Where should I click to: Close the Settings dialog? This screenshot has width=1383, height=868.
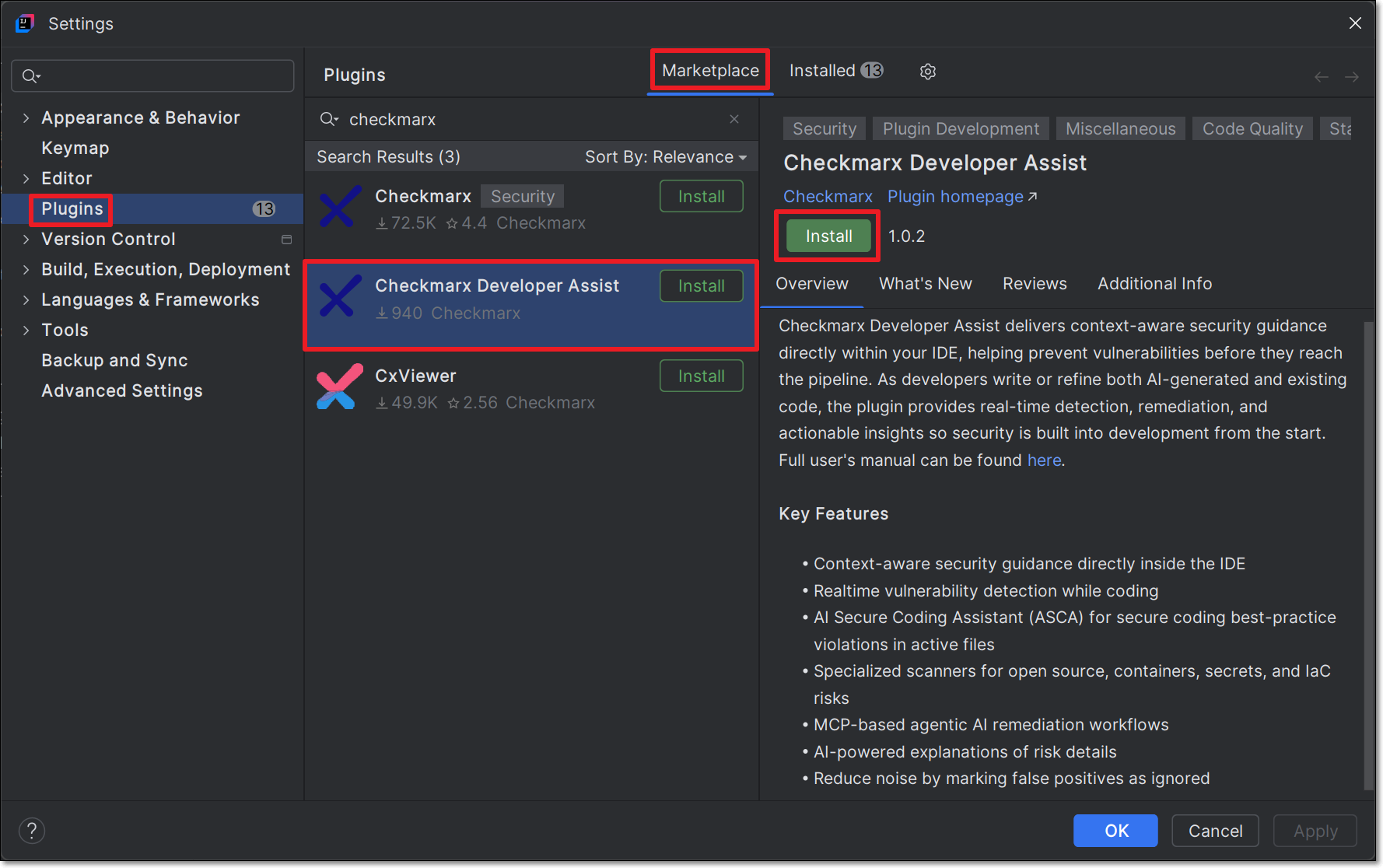click(1355, 23)
